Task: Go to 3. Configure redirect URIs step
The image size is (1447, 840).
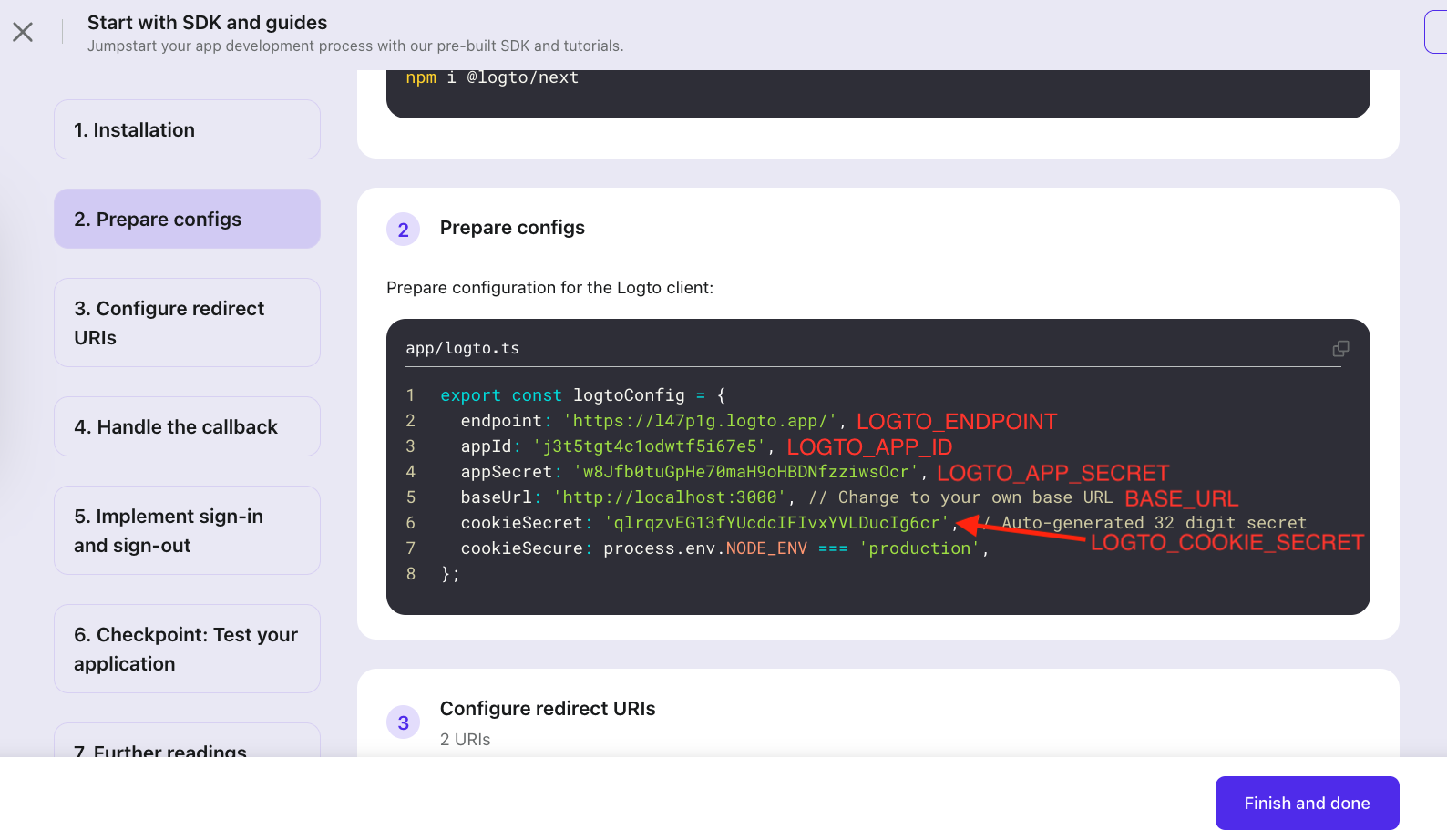Action: pyautogui.click(x=187, y=323)
